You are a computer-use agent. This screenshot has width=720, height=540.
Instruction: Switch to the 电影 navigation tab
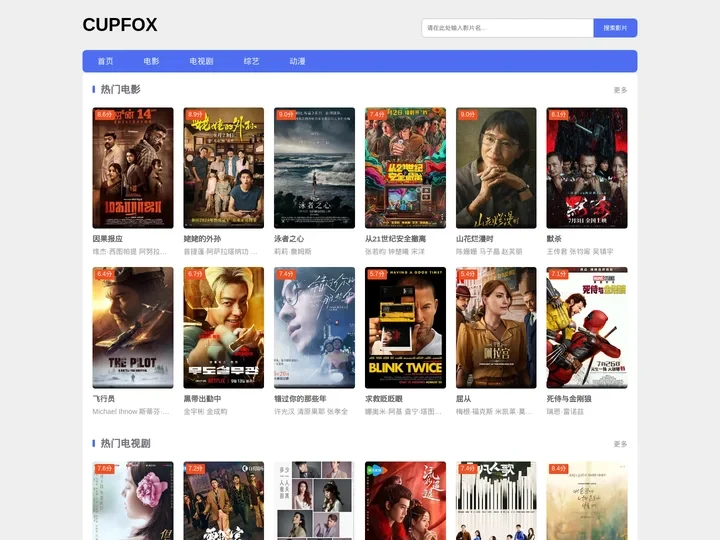pos(151,61)
